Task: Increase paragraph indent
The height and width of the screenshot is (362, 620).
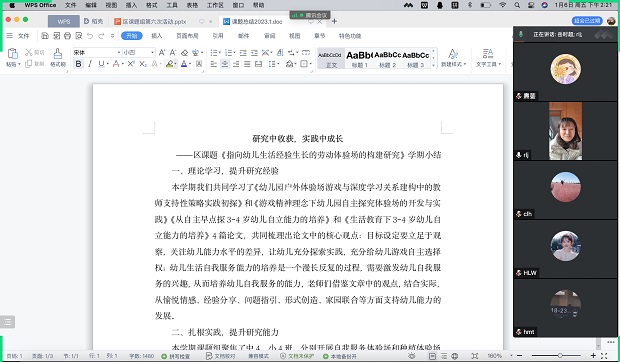Action: tap(254, 52)
